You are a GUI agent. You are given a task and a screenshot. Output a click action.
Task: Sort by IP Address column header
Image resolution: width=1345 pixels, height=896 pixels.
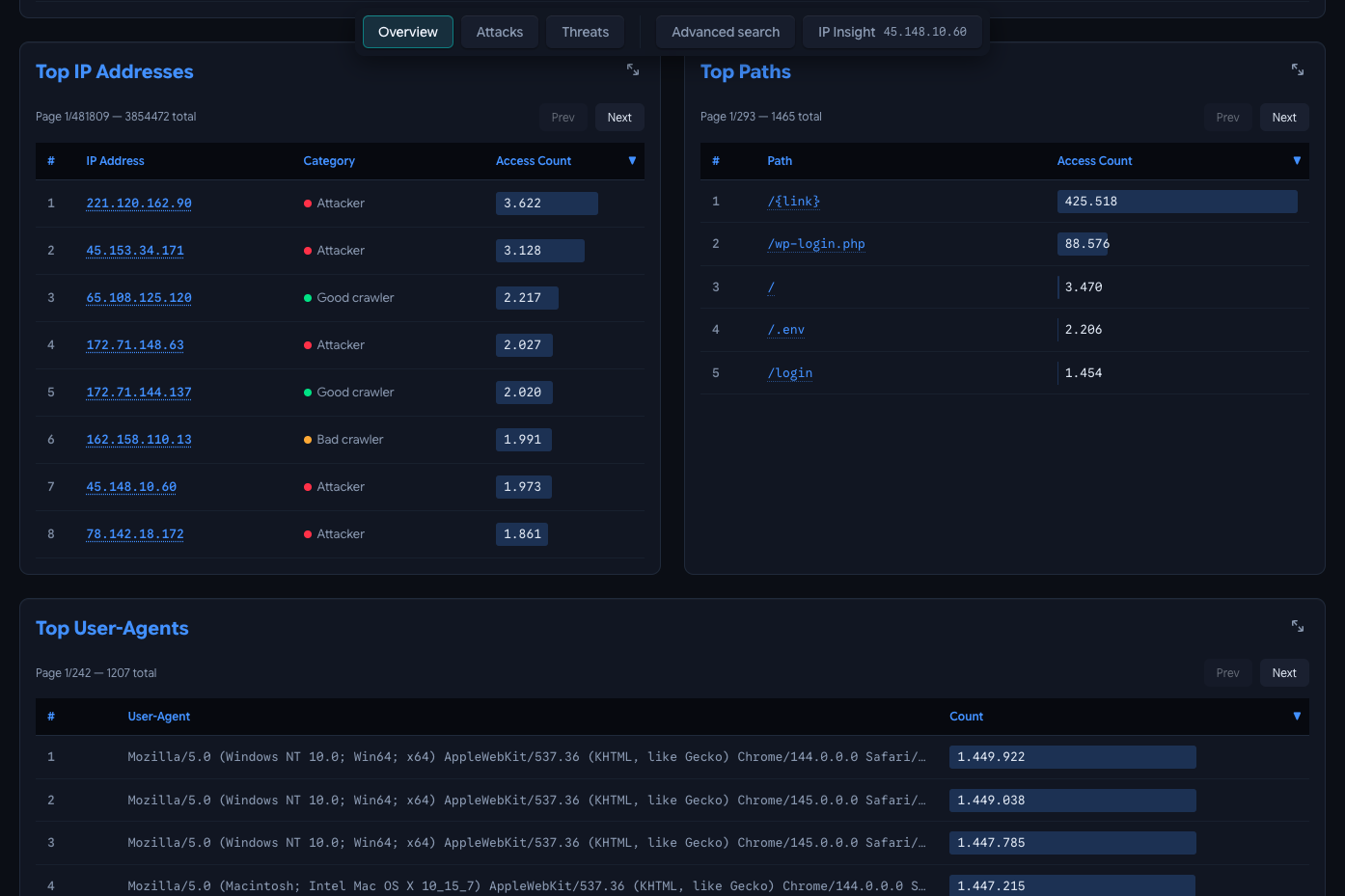tap(115, 161)
